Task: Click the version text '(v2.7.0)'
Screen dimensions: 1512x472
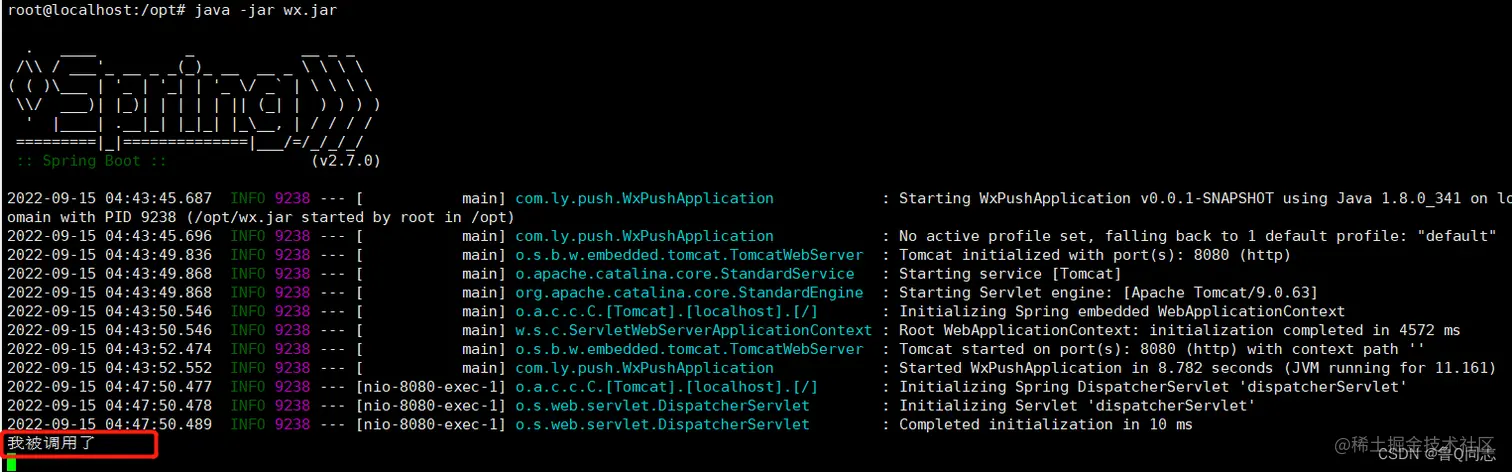Action: pos(345,160)
